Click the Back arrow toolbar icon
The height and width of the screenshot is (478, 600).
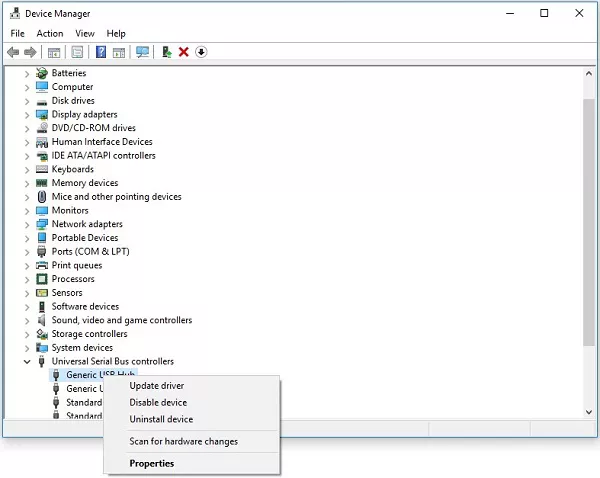[13, 52]
